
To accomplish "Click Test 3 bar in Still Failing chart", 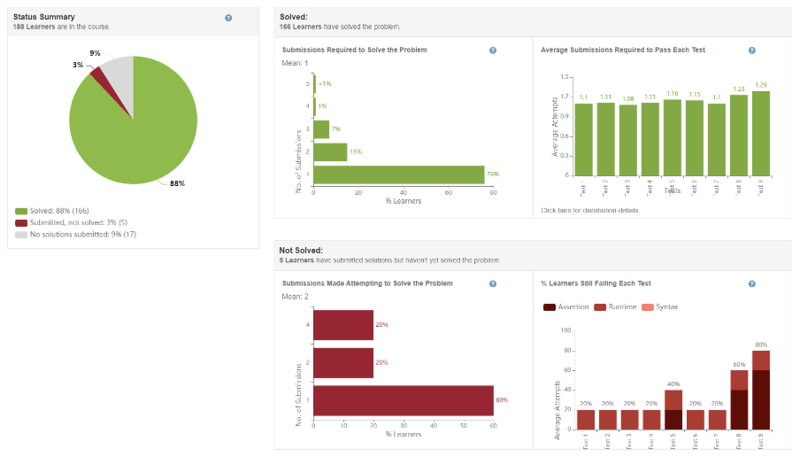I will 630,420.
